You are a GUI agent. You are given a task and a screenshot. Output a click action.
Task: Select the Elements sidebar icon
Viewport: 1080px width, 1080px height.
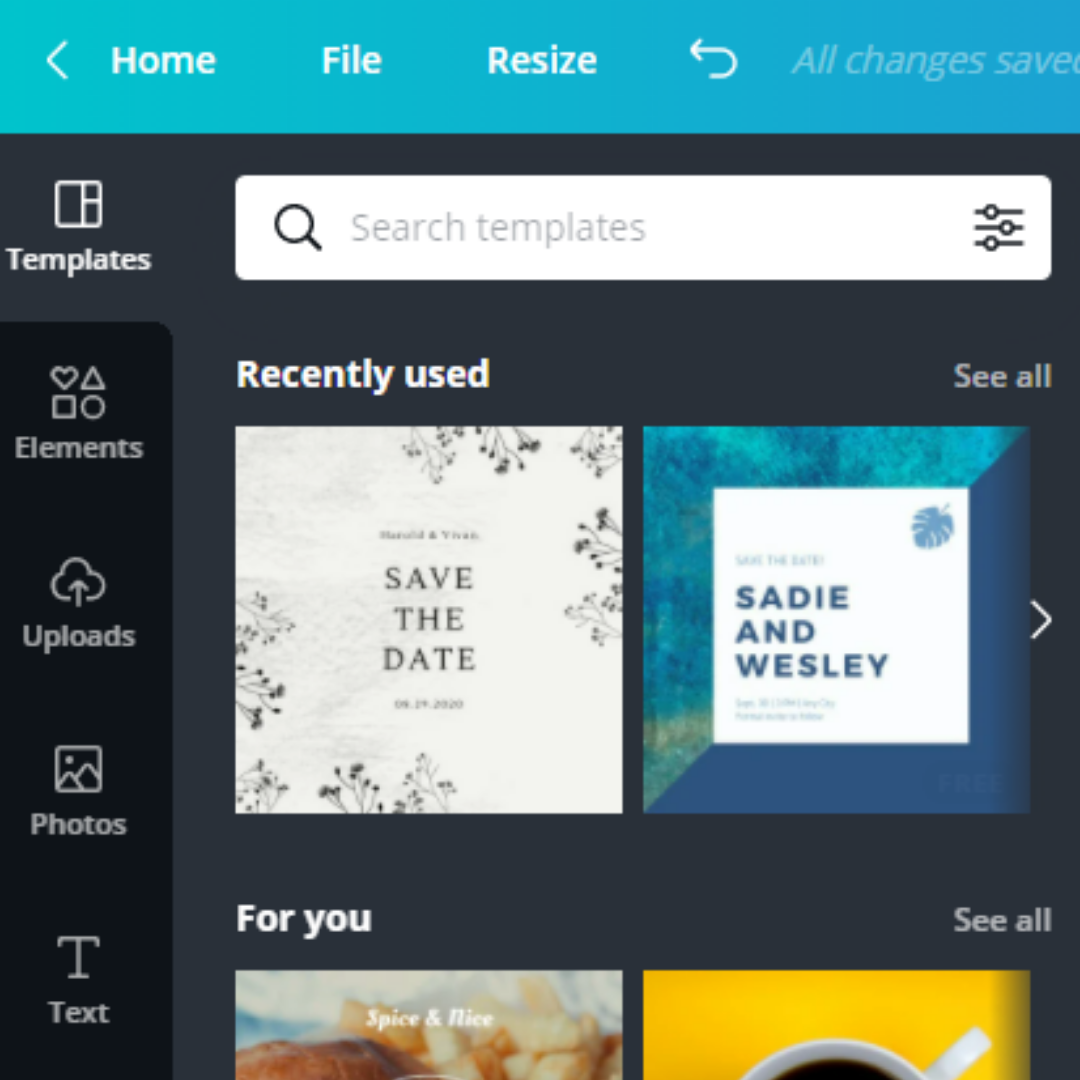click(78, 410)
